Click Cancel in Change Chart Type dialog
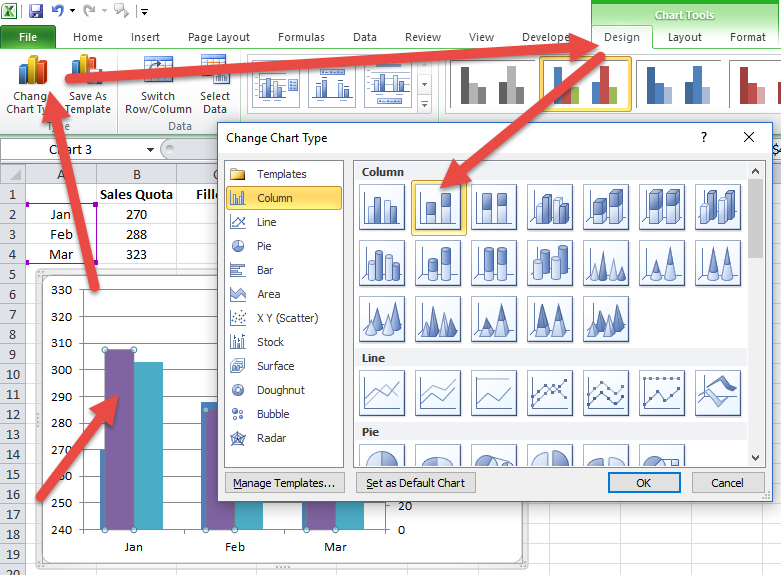Viewport: 781px width, 575px height. [727, 483]
